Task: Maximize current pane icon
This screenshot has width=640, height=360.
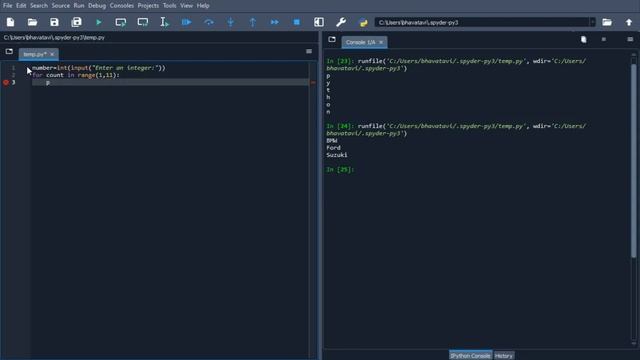Action: pos(319,22)
